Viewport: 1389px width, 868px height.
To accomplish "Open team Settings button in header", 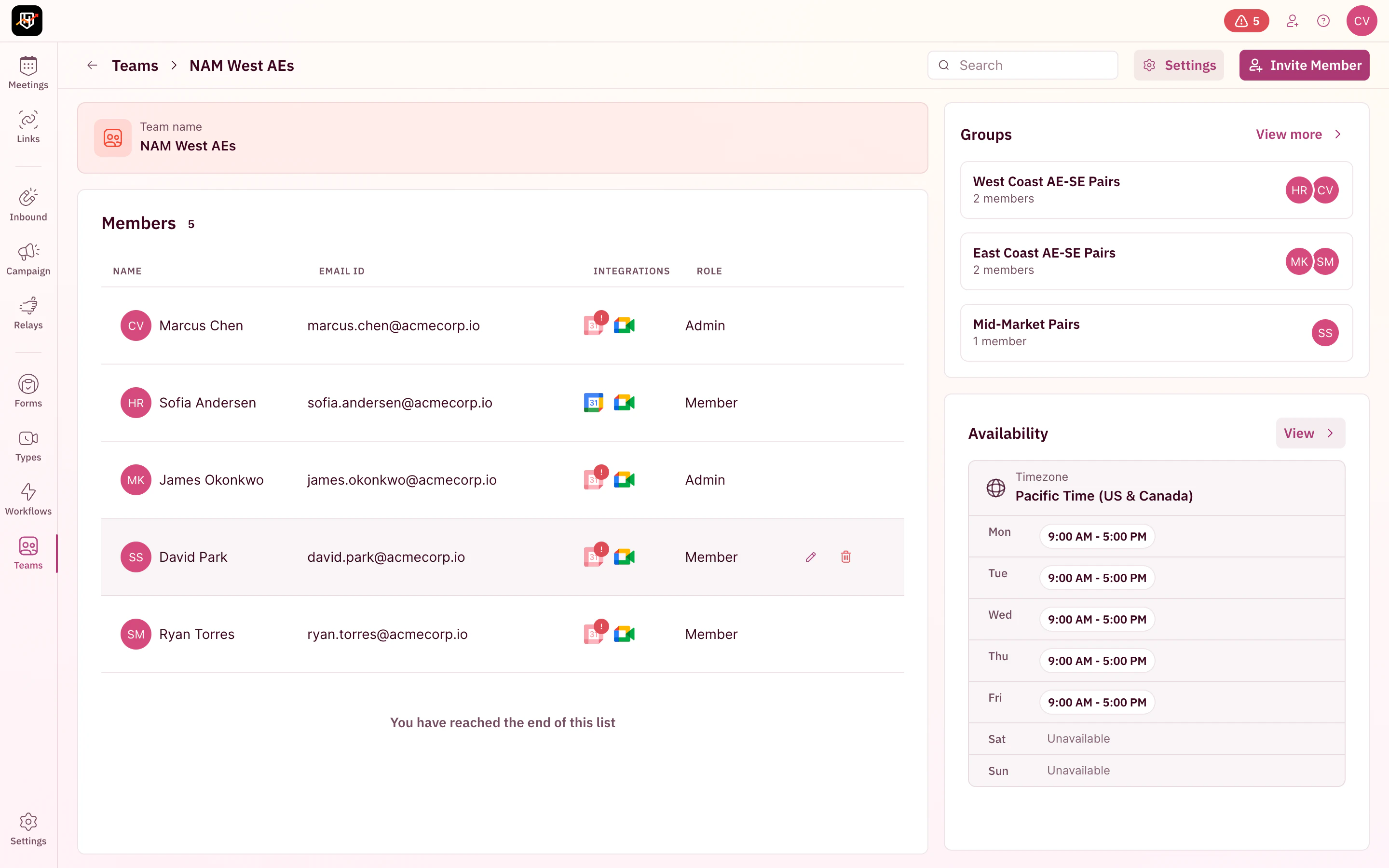I will [x=1179, y=66].
